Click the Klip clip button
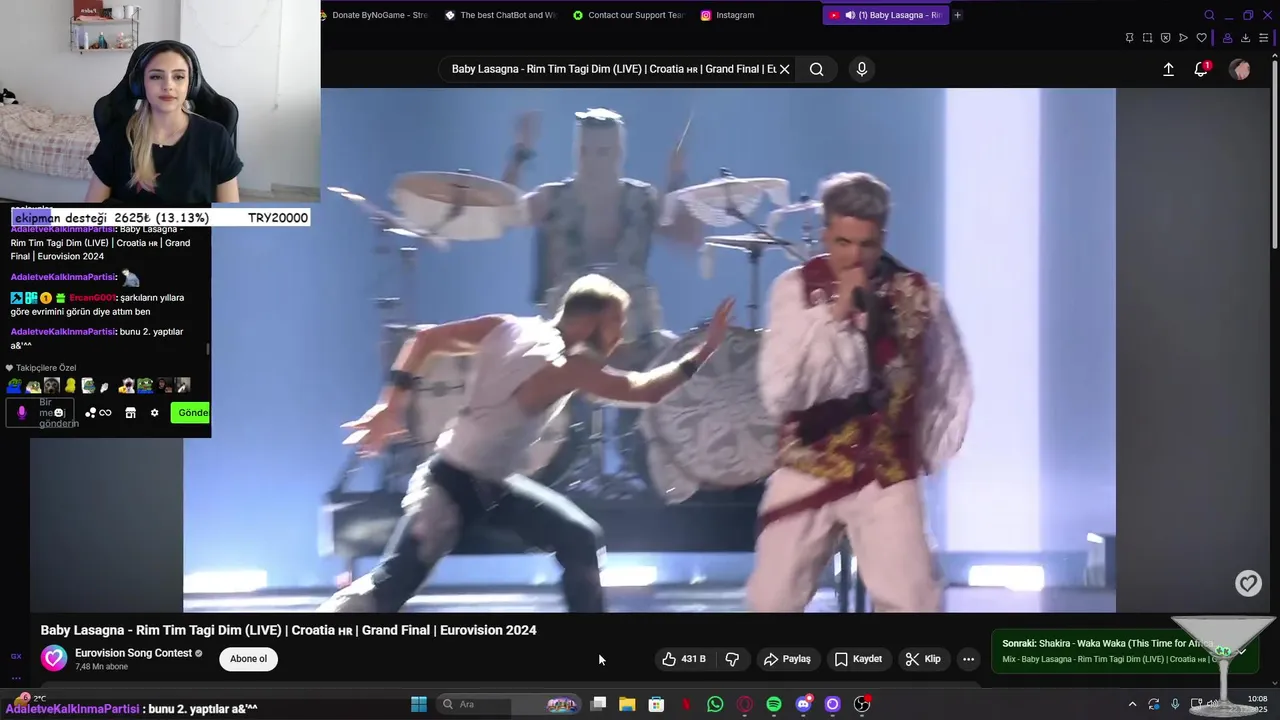 pyautogui.click(x=923, y=659)
